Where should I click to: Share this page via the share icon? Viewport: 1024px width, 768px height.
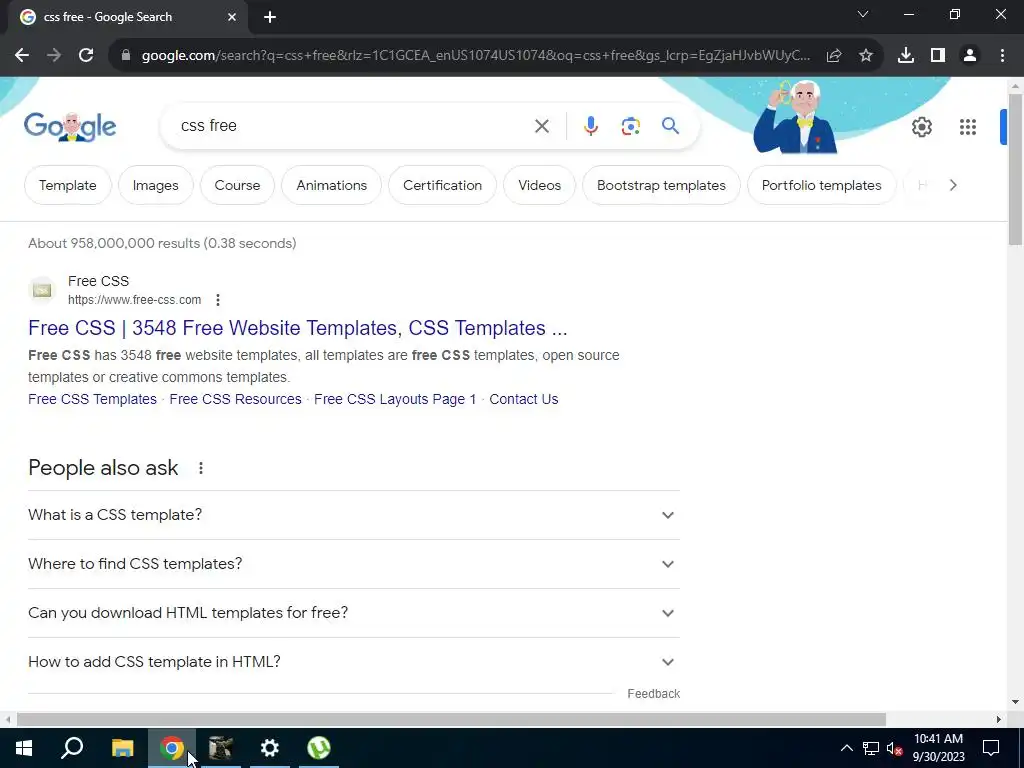(834, 56)
